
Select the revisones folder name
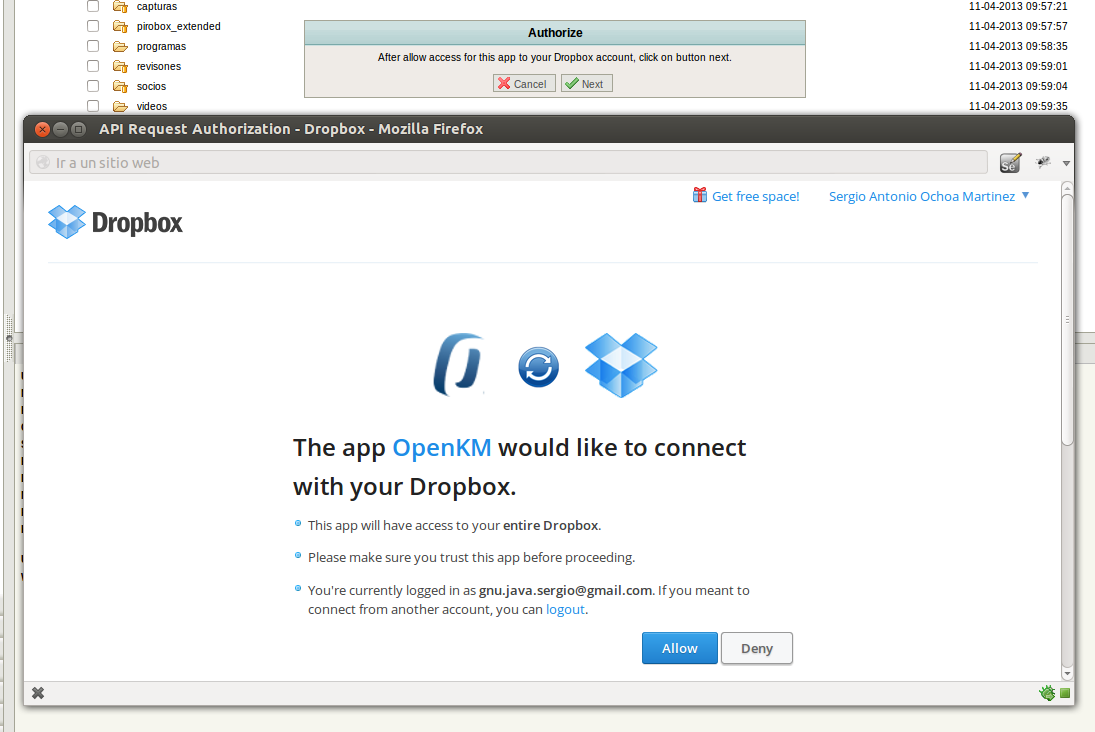click(159, 66)
